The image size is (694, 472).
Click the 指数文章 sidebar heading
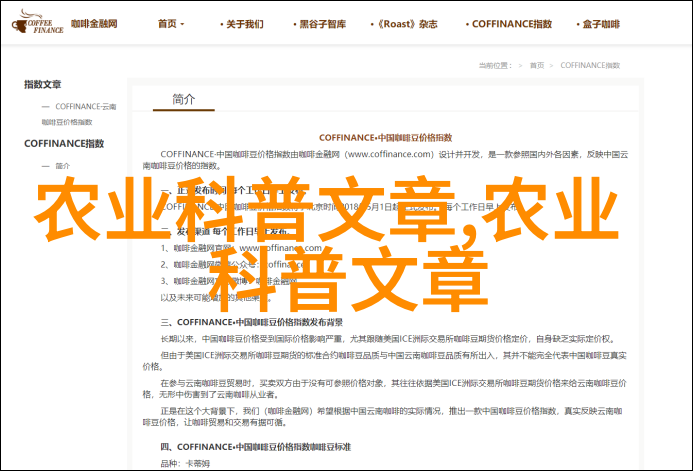pos(42,84)
